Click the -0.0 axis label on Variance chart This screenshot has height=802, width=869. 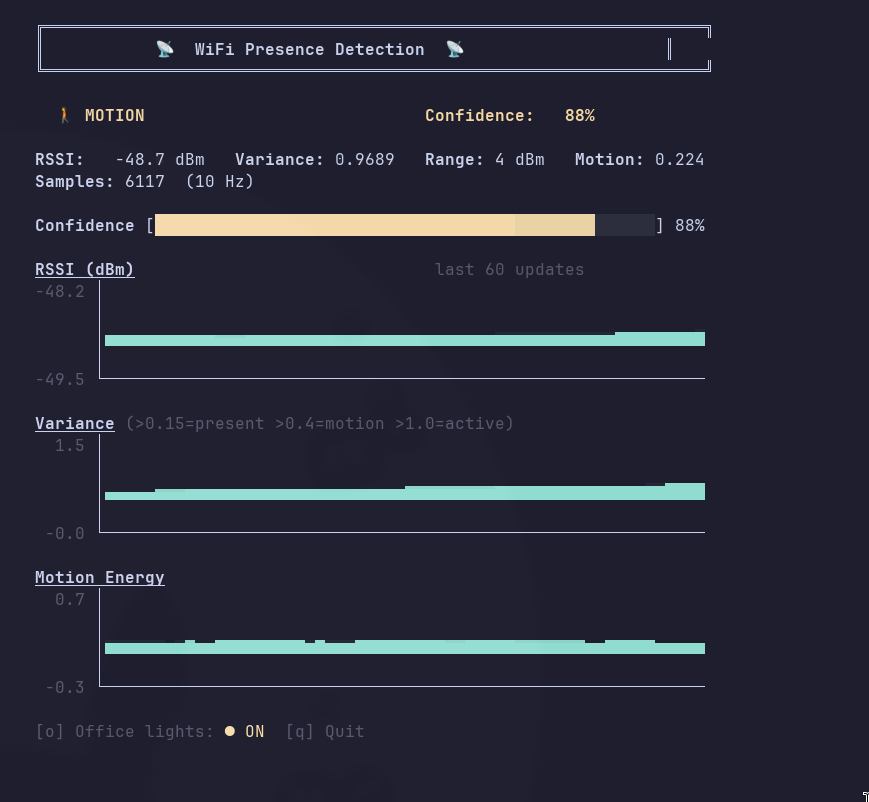[65, 534]
